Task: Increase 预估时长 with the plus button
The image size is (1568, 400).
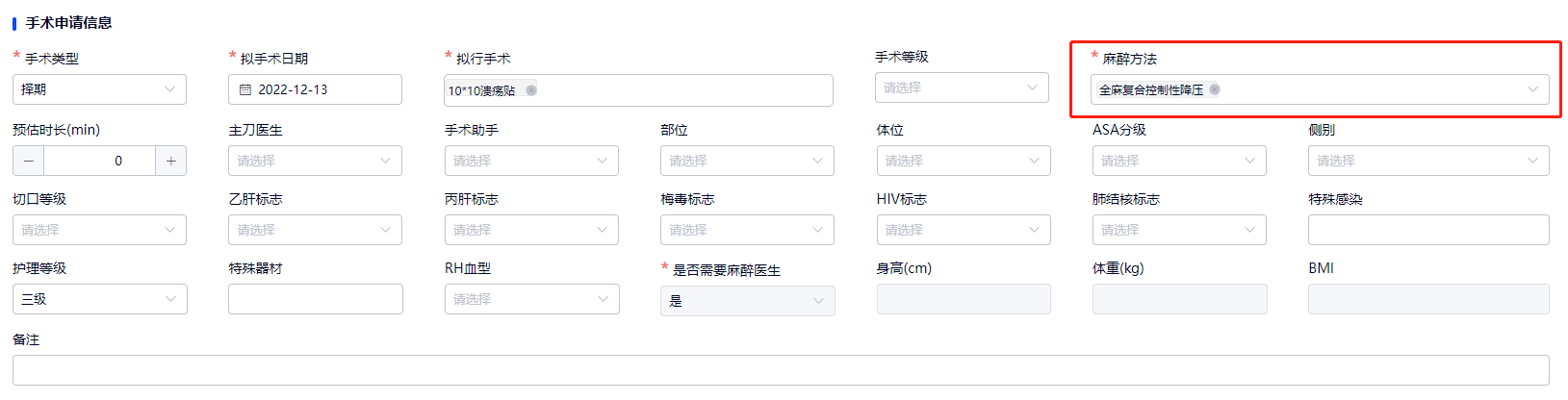Action: click(170, 161)
